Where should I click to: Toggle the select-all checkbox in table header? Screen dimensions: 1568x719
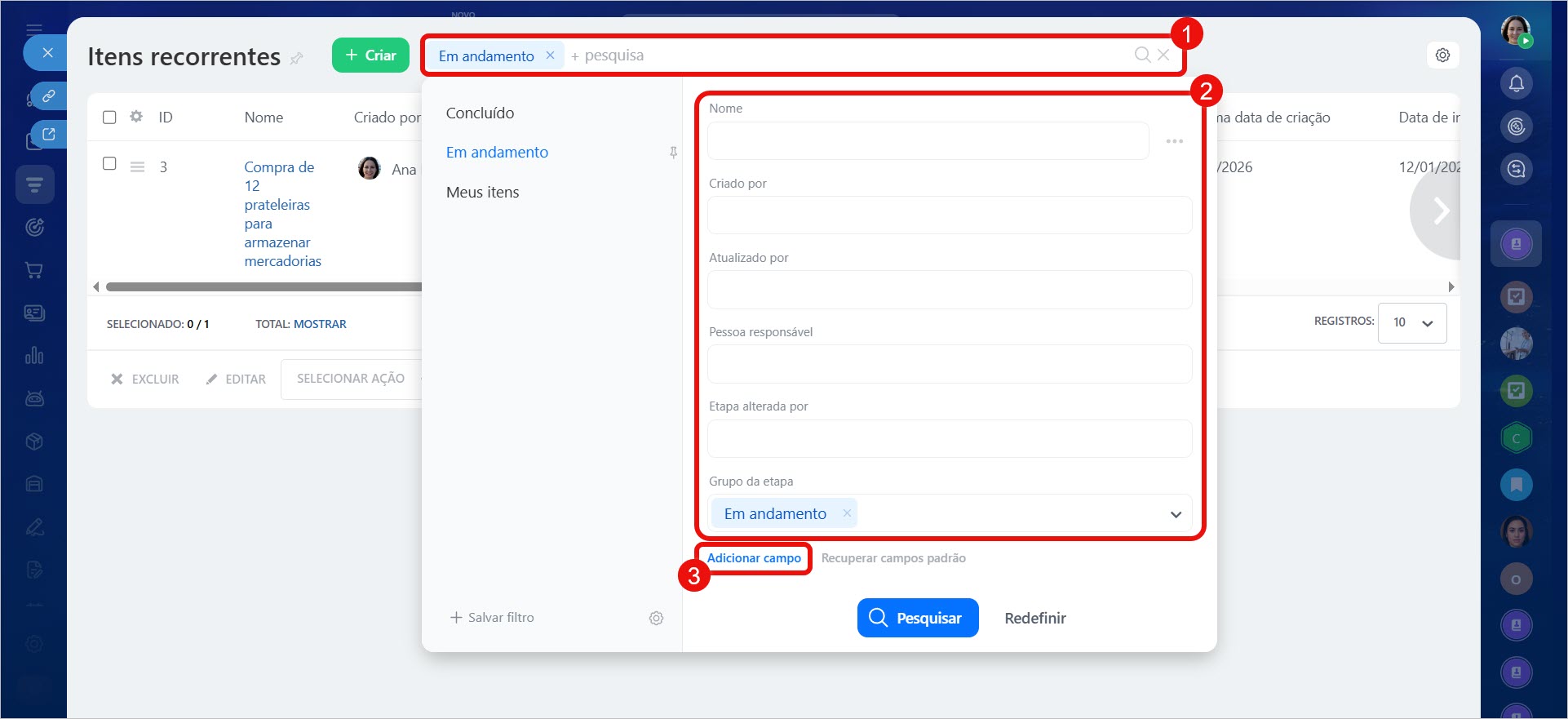coord(109,117)
